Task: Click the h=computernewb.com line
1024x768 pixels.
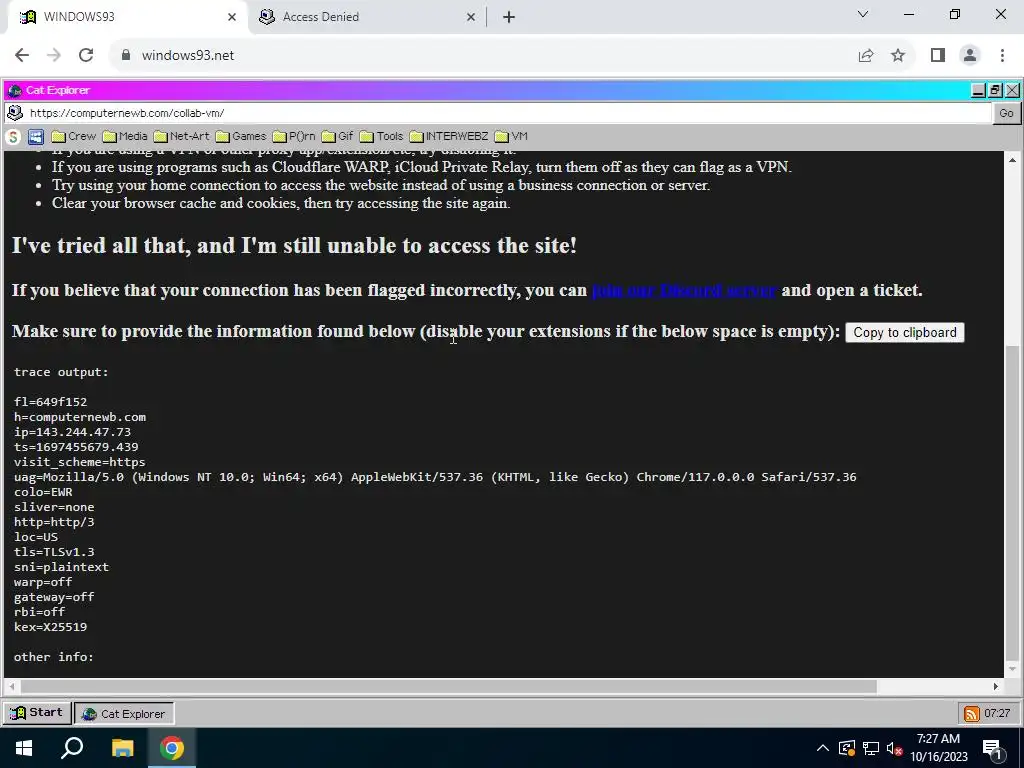Action: pos(80,417)
